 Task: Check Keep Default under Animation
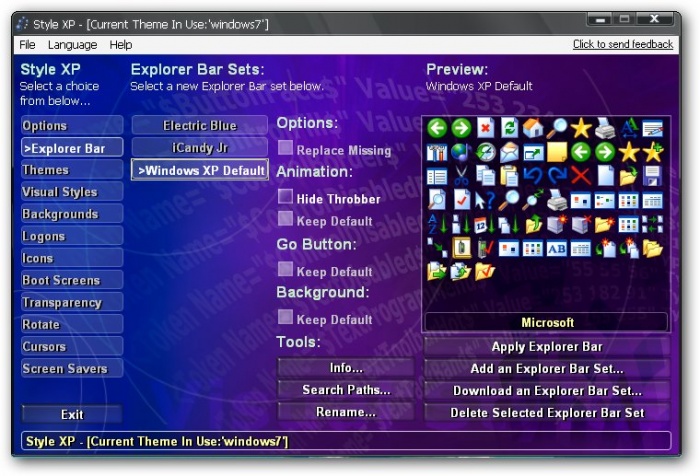[285, 219]
